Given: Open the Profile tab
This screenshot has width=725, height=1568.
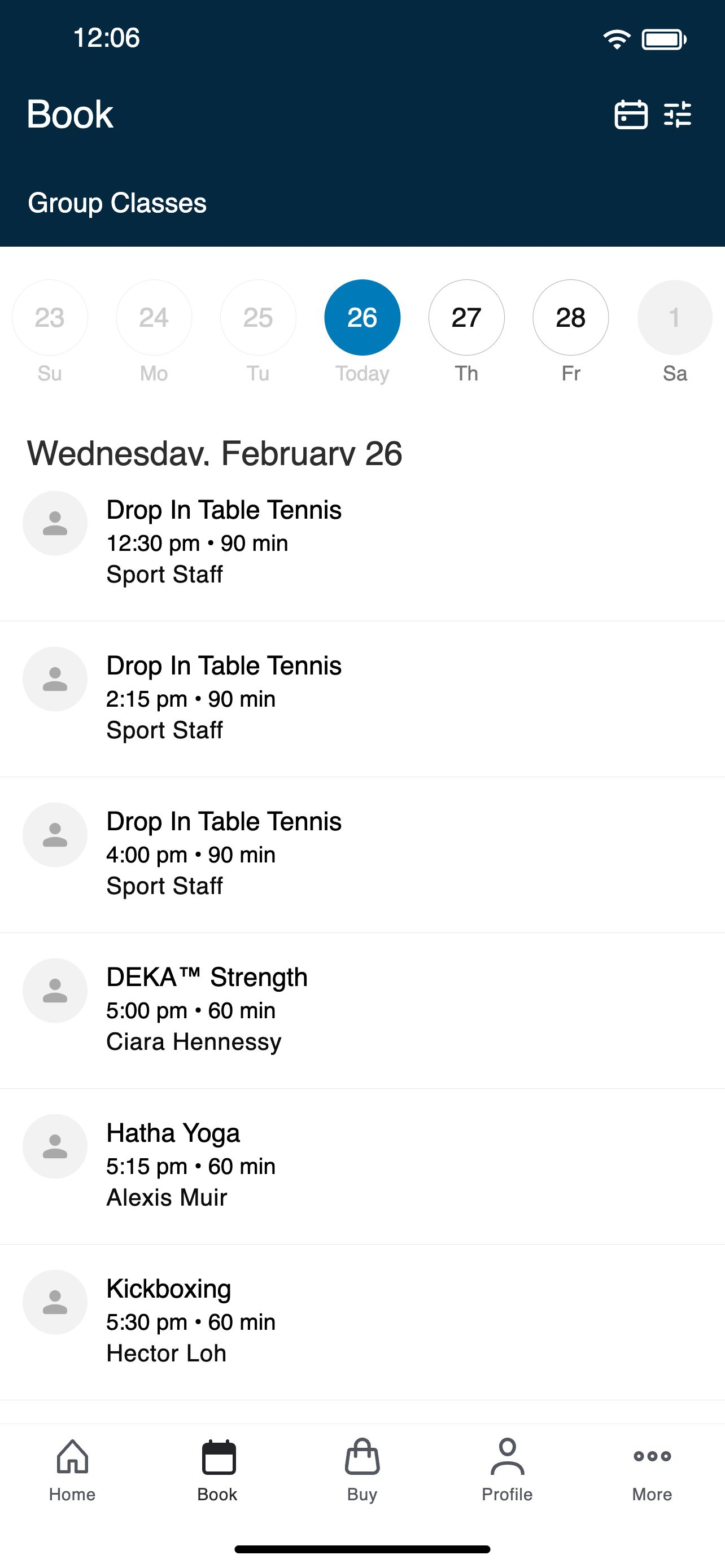Looking at the screenshot, I should (x=507, y=1470).
